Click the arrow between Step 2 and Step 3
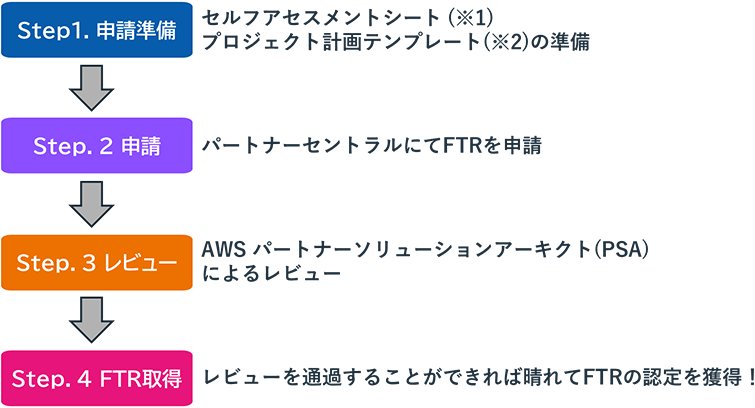 95,204
